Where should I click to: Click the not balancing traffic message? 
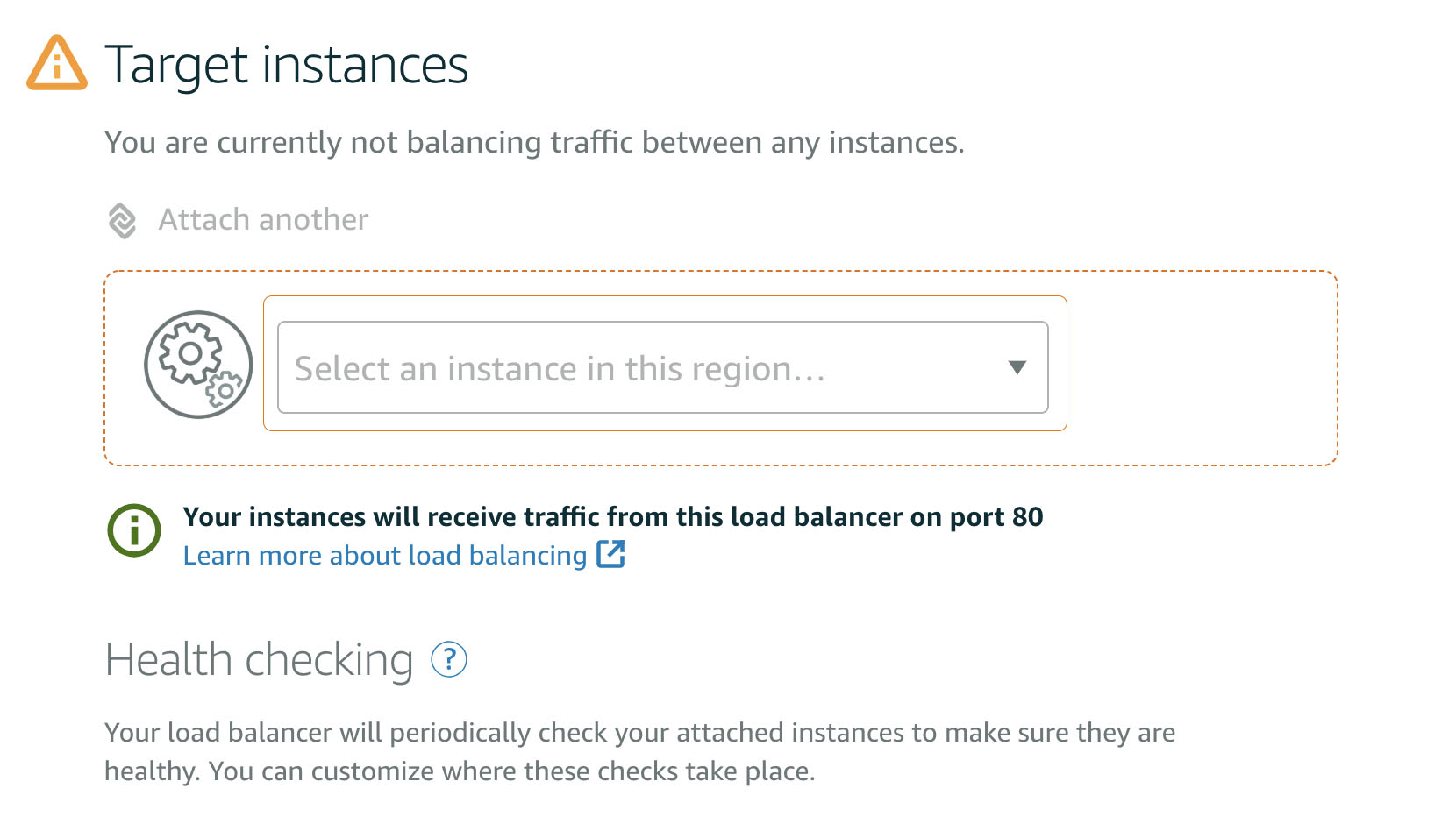[534, 142]
